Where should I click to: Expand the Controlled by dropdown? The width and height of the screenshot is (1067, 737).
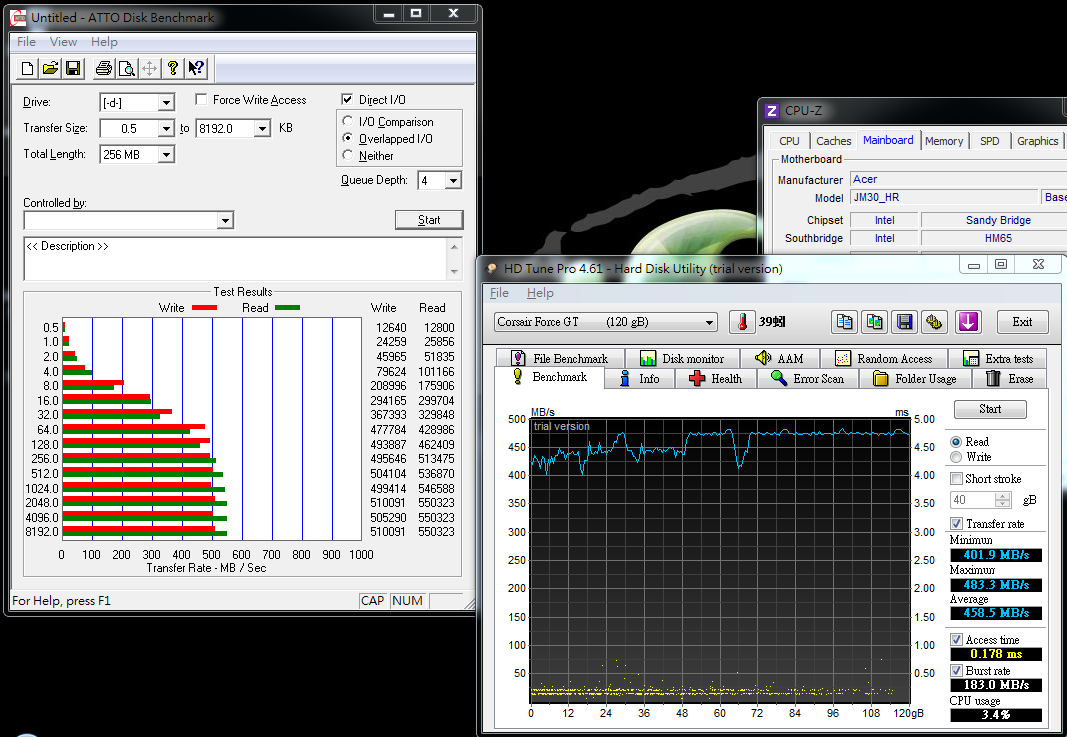[225, 220]
